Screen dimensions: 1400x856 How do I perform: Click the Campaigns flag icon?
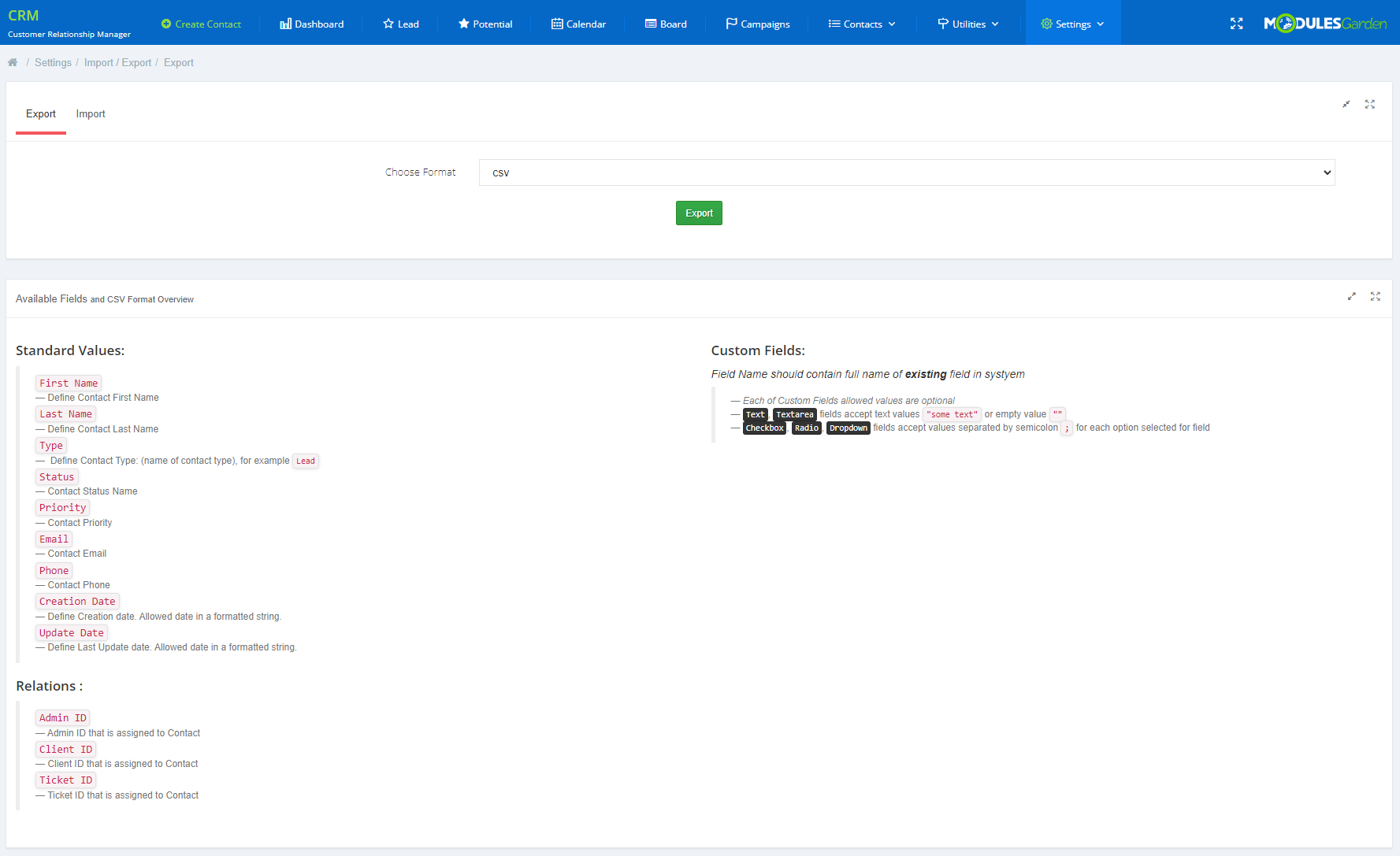pos(733,24)
